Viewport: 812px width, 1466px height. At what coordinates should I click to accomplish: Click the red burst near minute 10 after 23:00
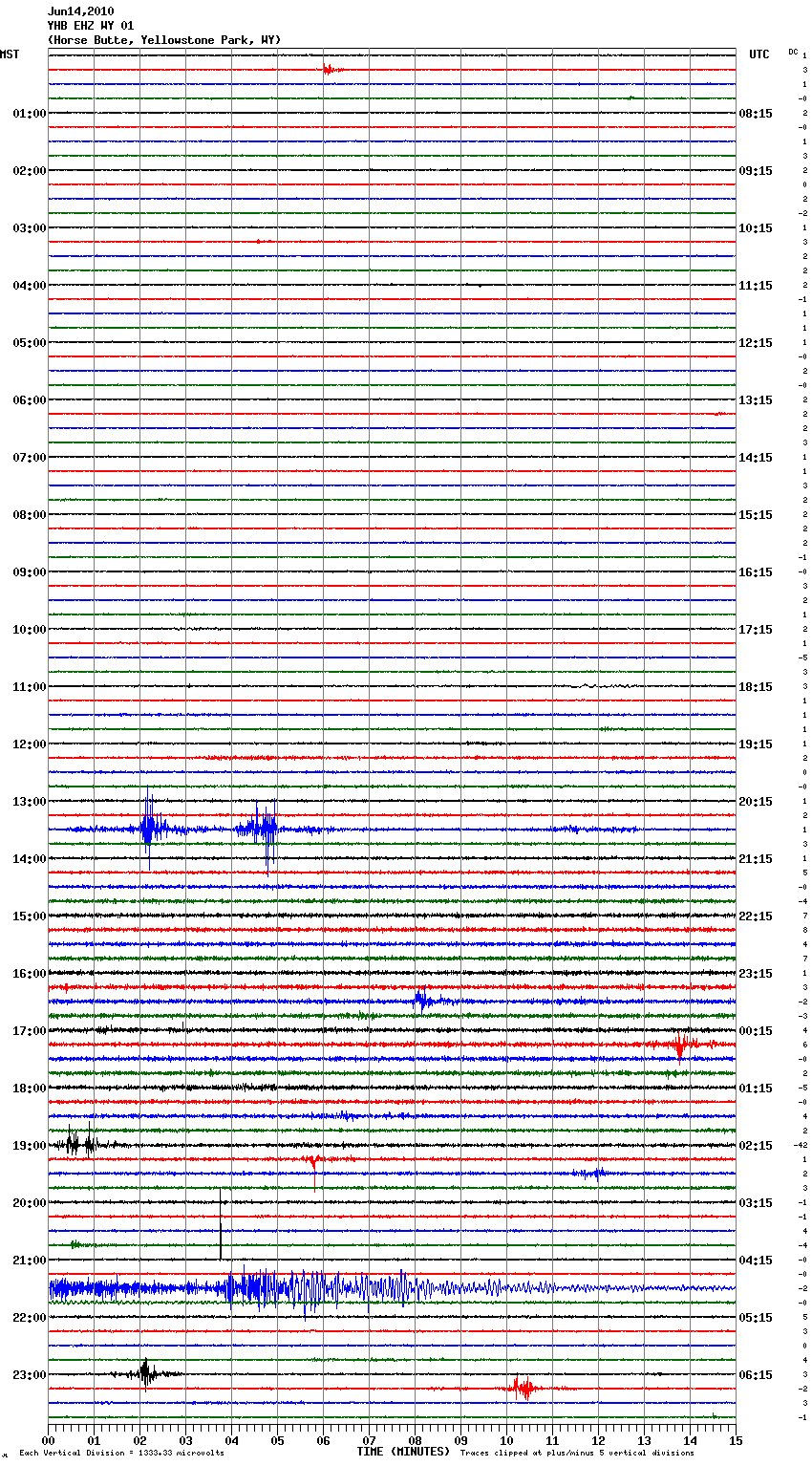pos(523,1388)
